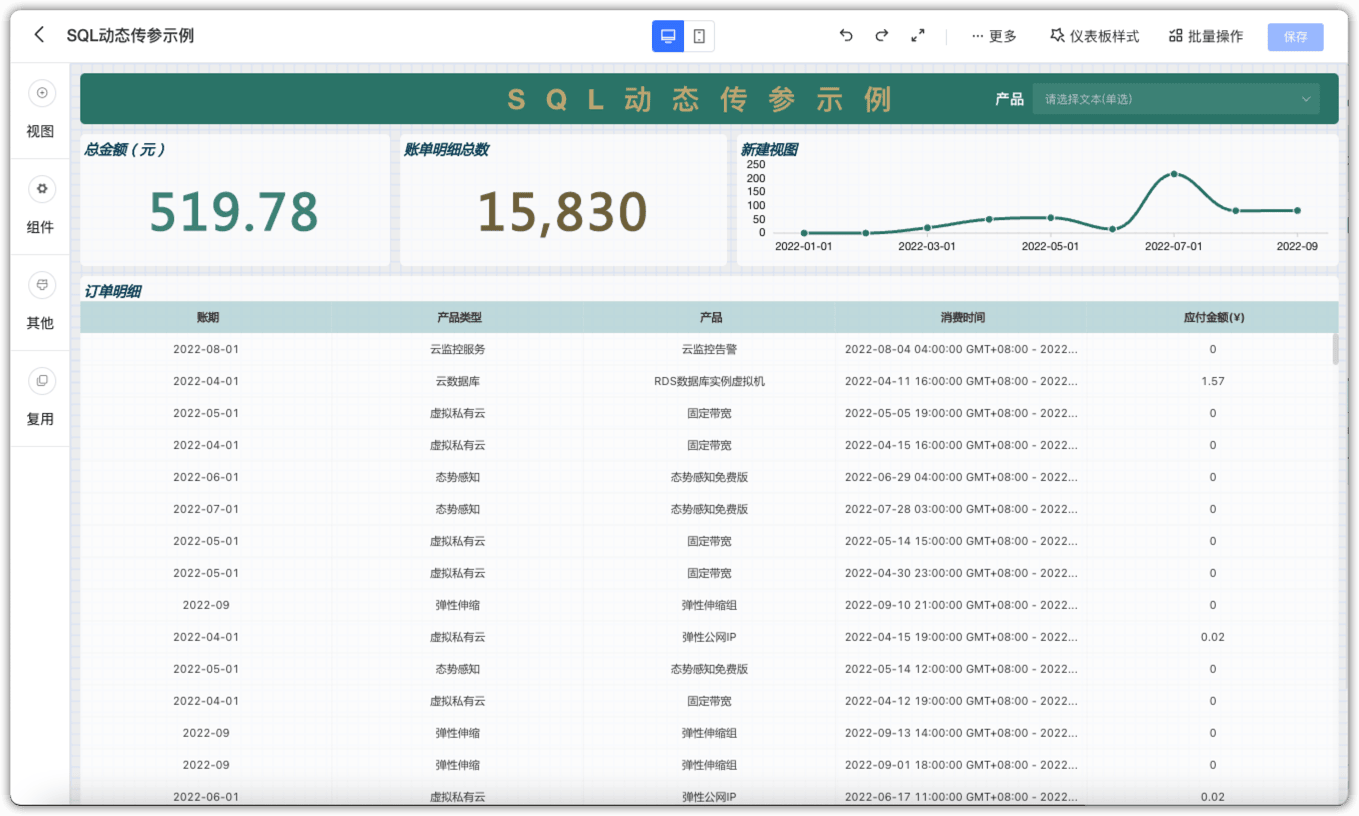Open 批量操作 menu
This screenshot has width=1359, height=816.
tap(1206, 36)
